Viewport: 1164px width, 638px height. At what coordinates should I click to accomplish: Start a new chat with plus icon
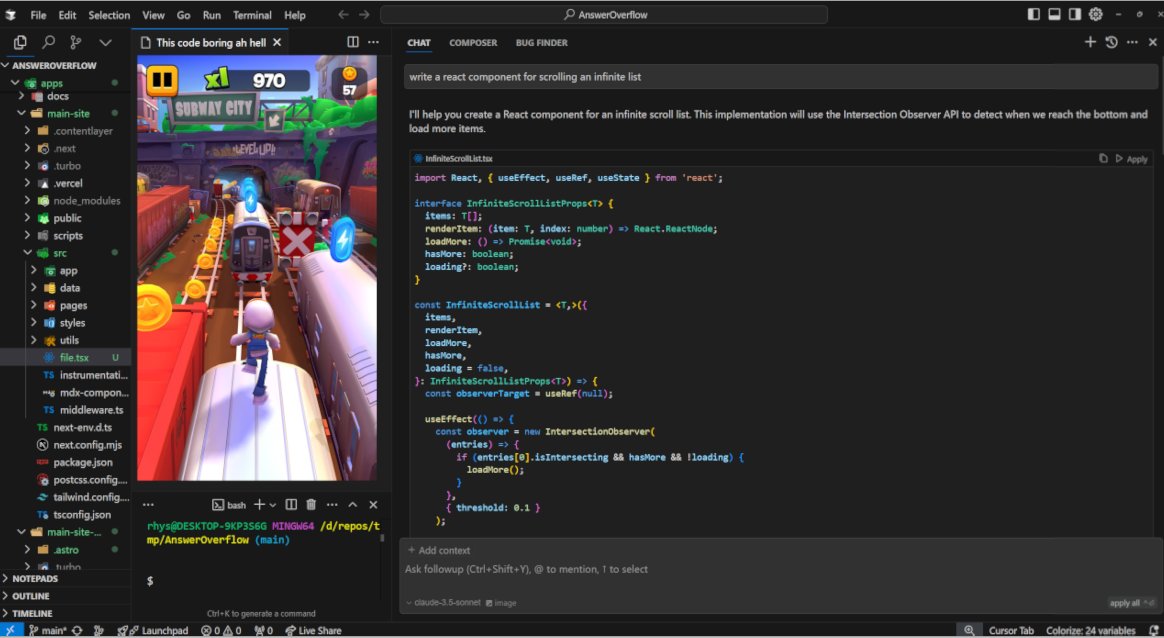pyautogui.click(x=1090, y=42)
